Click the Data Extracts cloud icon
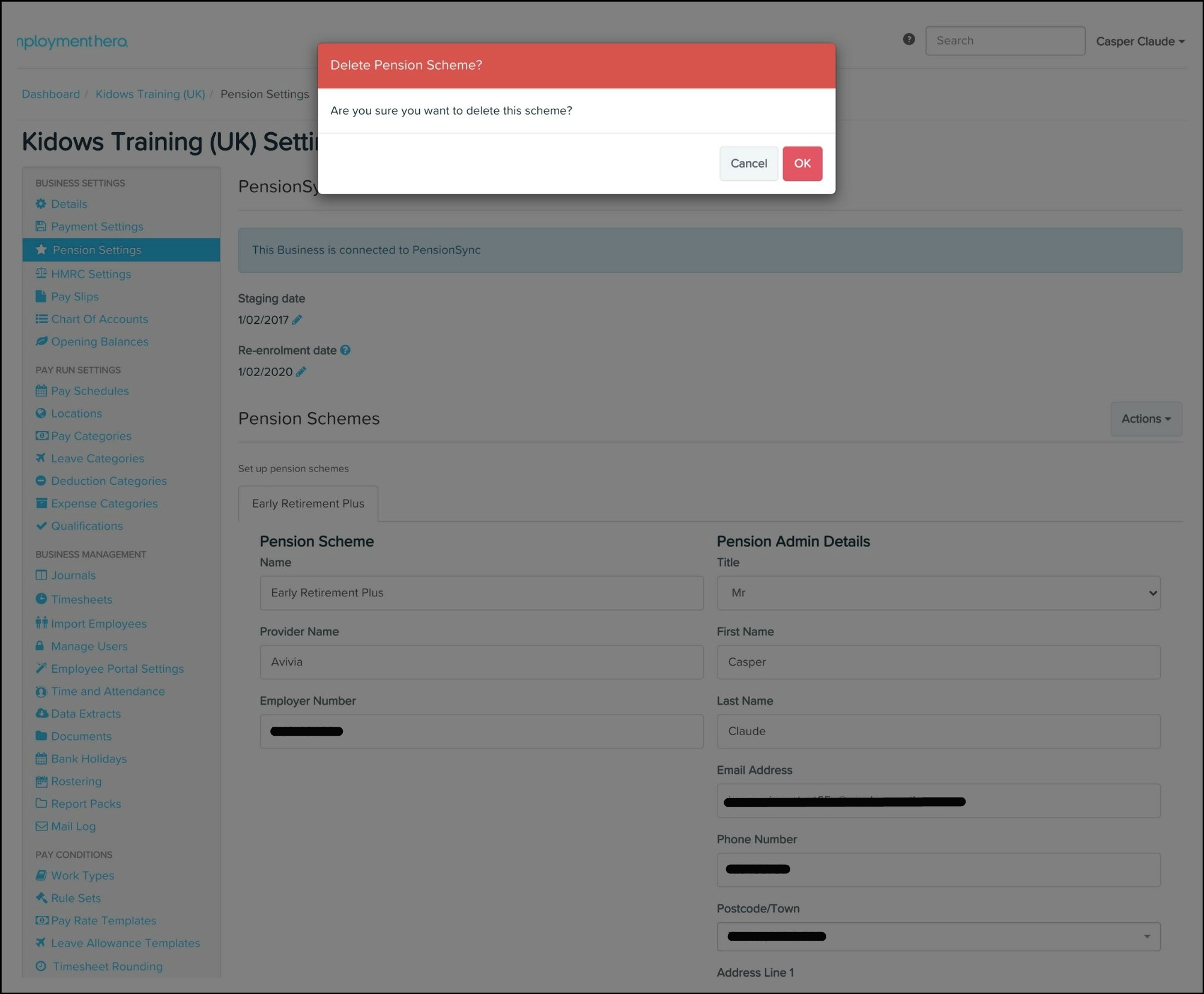This screenshot has height=994, width=1204. (41, 714)
